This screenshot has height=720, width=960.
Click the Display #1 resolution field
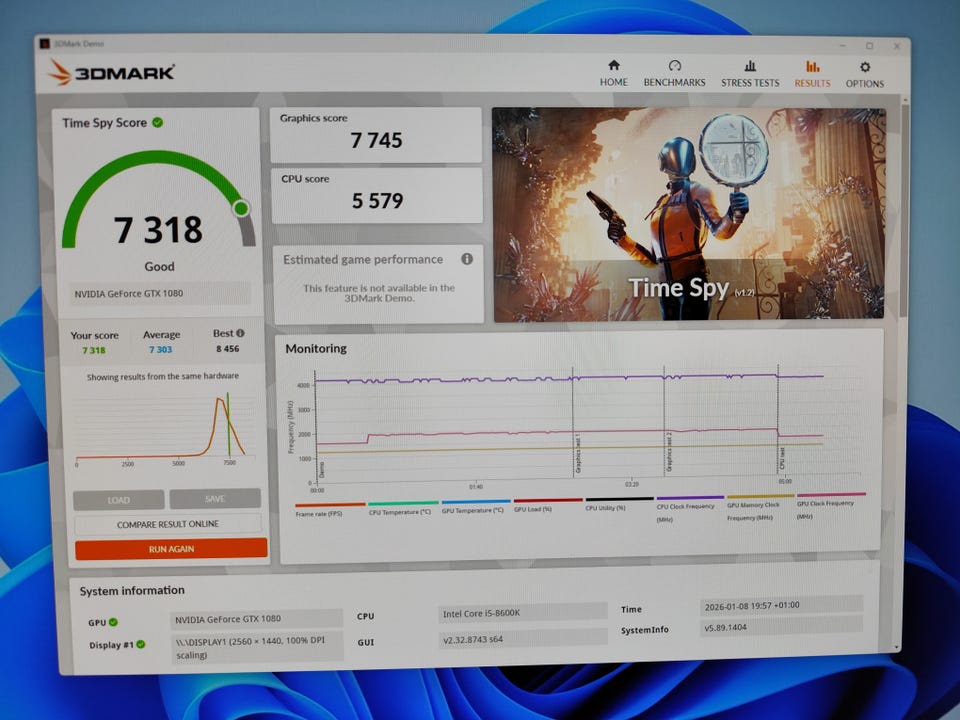point(257,647)
